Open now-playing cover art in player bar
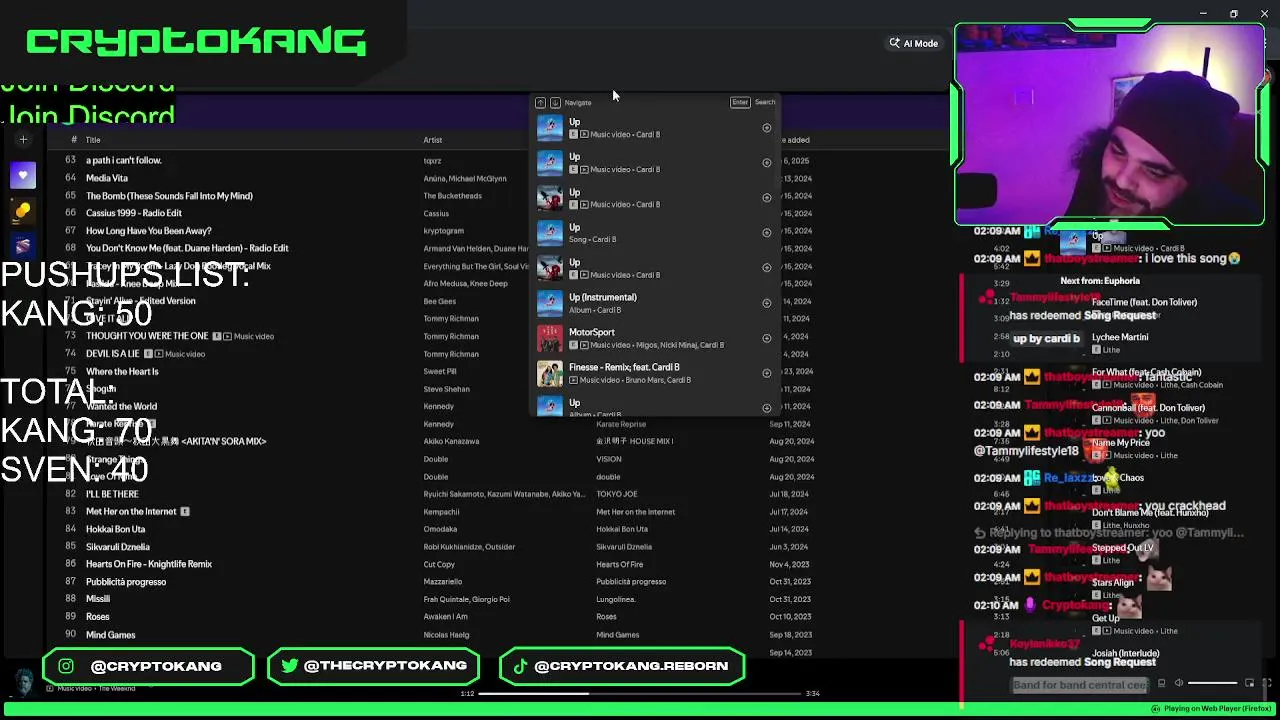The height and width of the screenshot is (720, 1280). (22, 682)
